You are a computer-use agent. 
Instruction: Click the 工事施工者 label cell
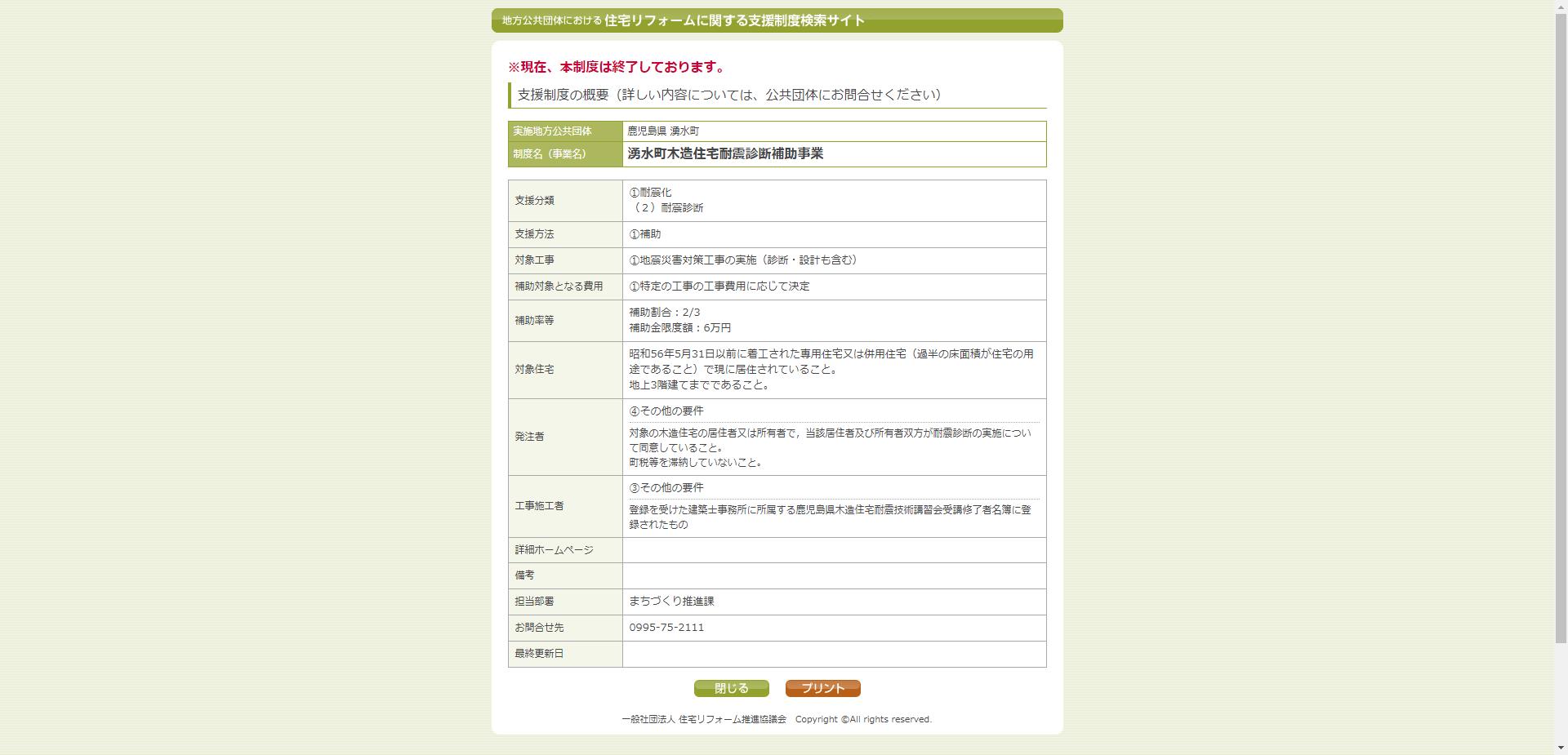539,506
